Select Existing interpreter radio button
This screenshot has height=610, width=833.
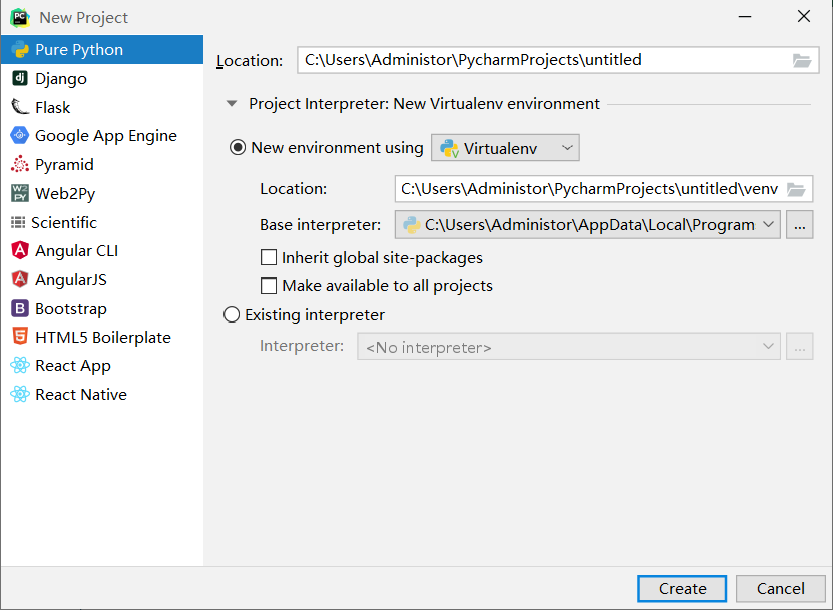tap(232, 315)
